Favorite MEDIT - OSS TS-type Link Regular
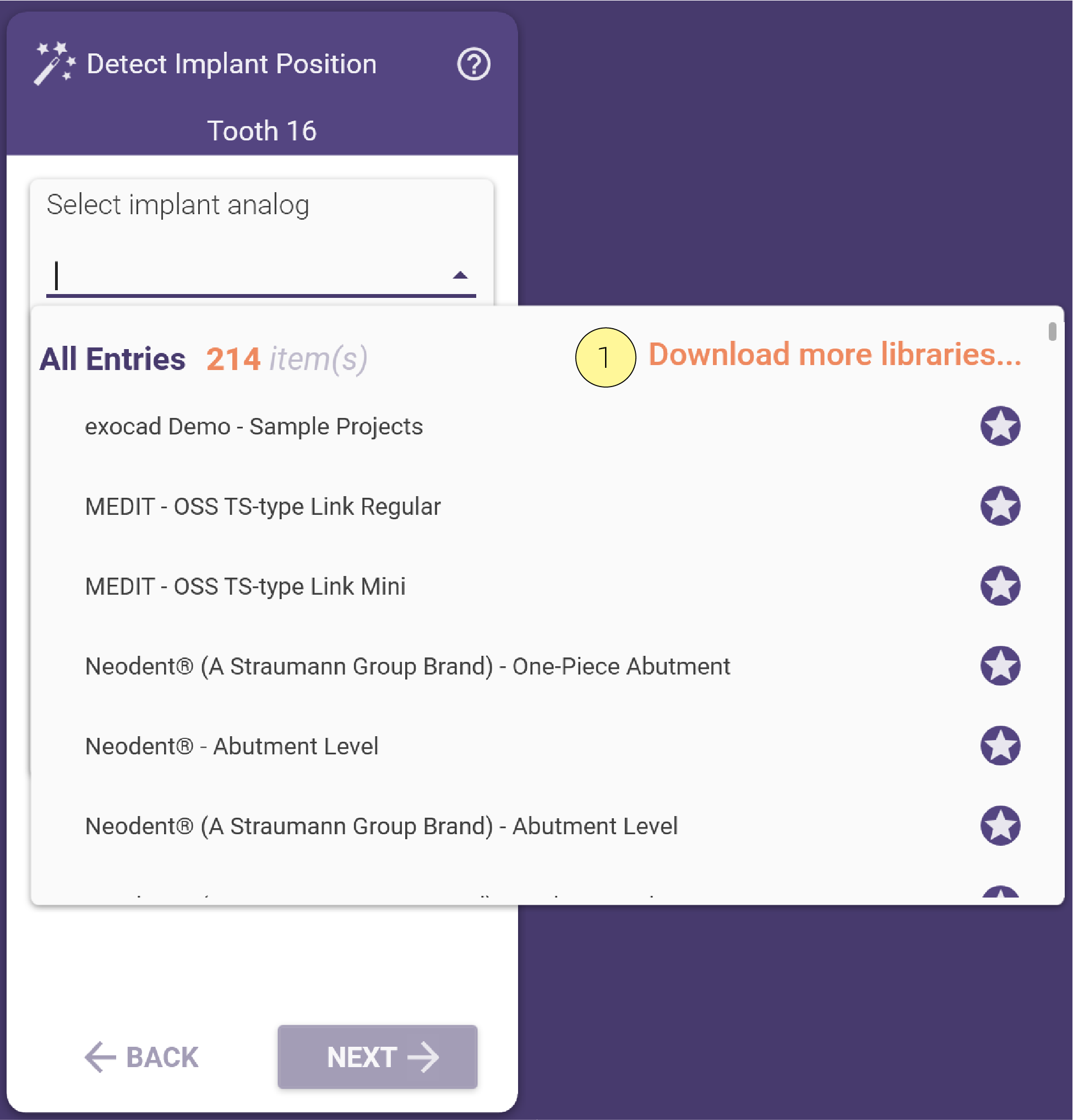This screenshot has width=1073, height=1120. click(1000, 506)
